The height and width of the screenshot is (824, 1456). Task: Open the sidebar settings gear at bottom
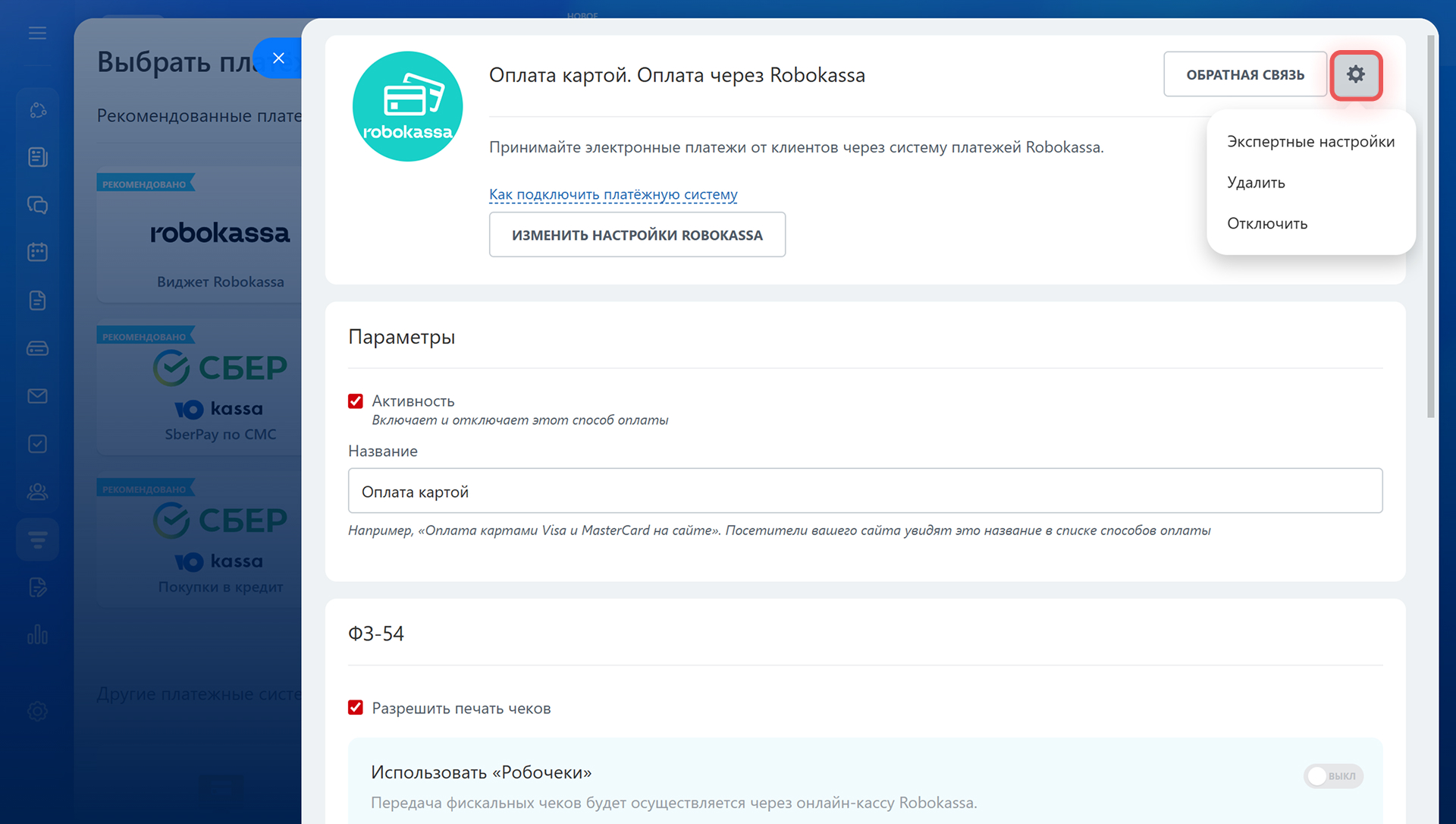37,712
